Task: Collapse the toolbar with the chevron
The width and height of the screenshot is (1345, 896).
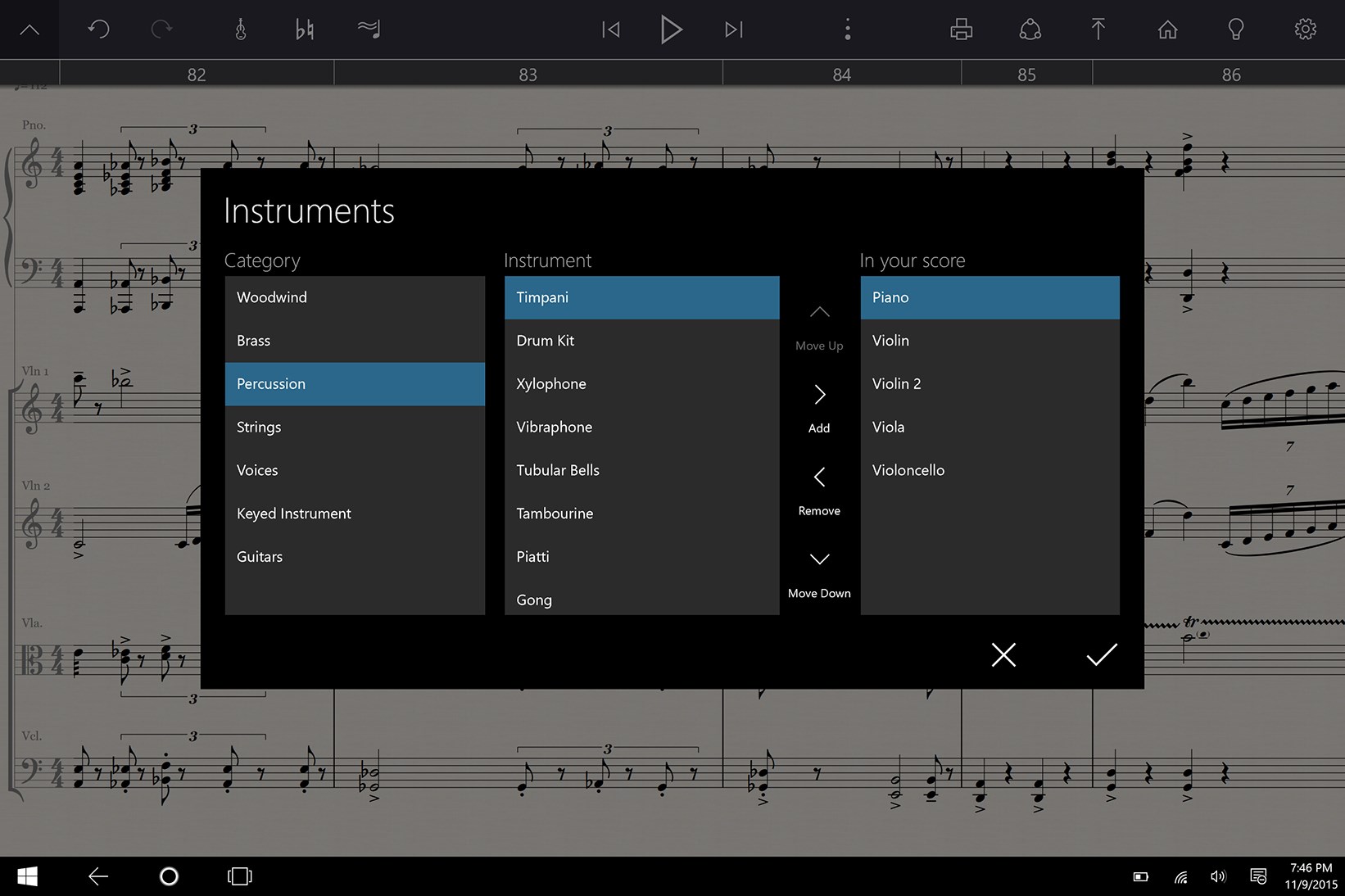Action: (x=29, y=29)
